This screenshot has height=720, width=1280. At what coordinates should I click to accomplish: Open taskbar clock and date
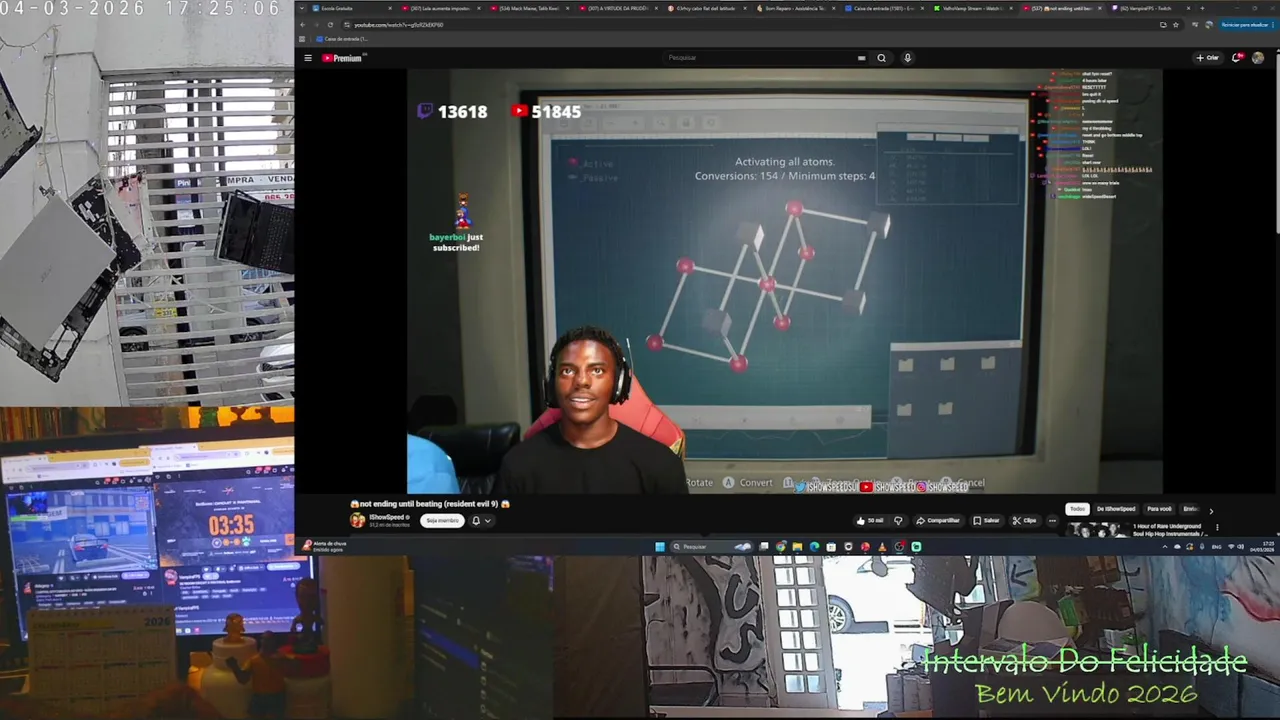[x=1262, y=547]
